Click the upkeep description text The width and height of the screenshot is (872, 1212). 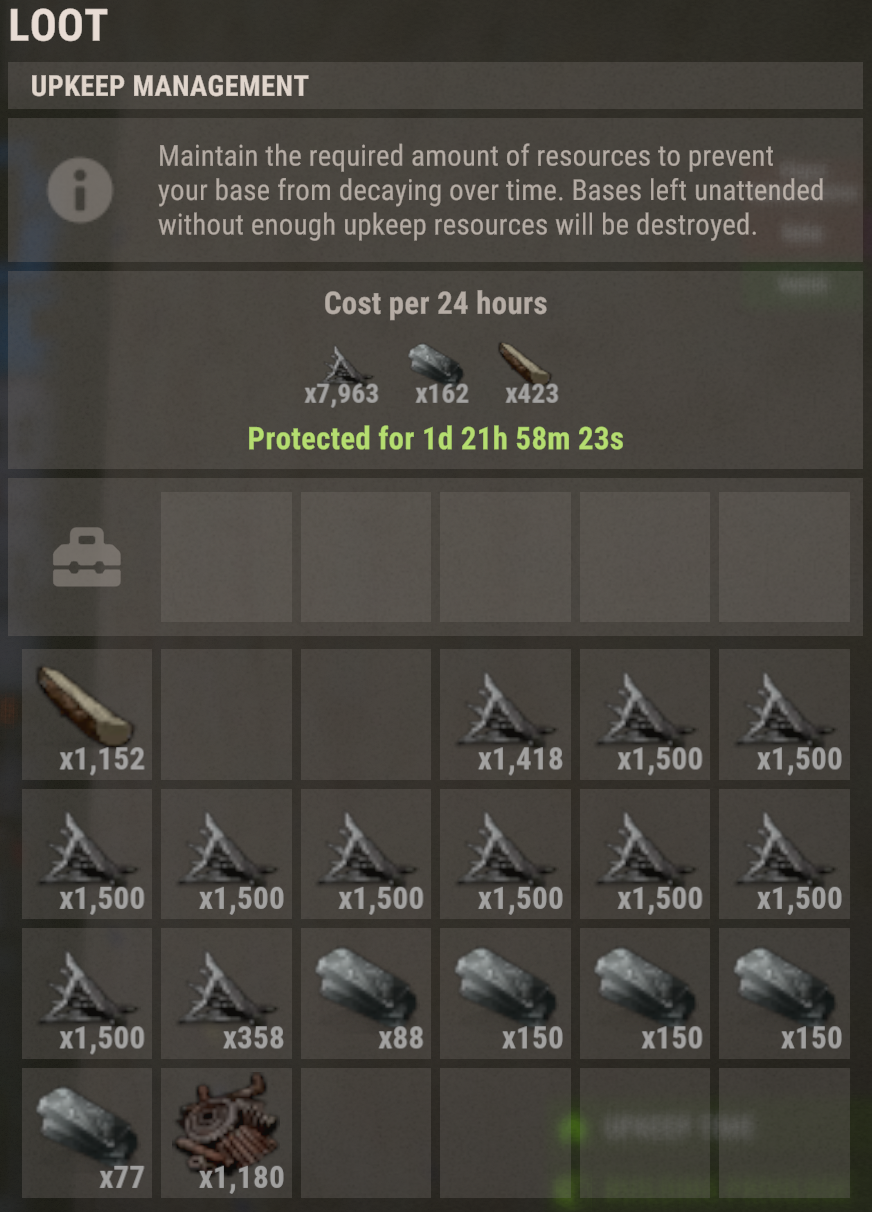[490, 190]
